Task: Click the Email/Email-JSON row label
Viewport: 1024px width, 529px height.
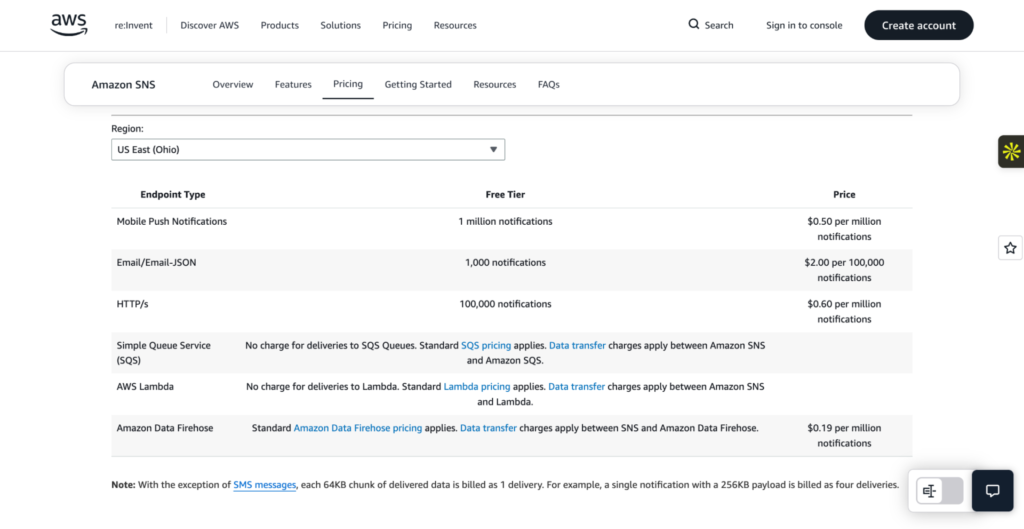Action: 156,263
